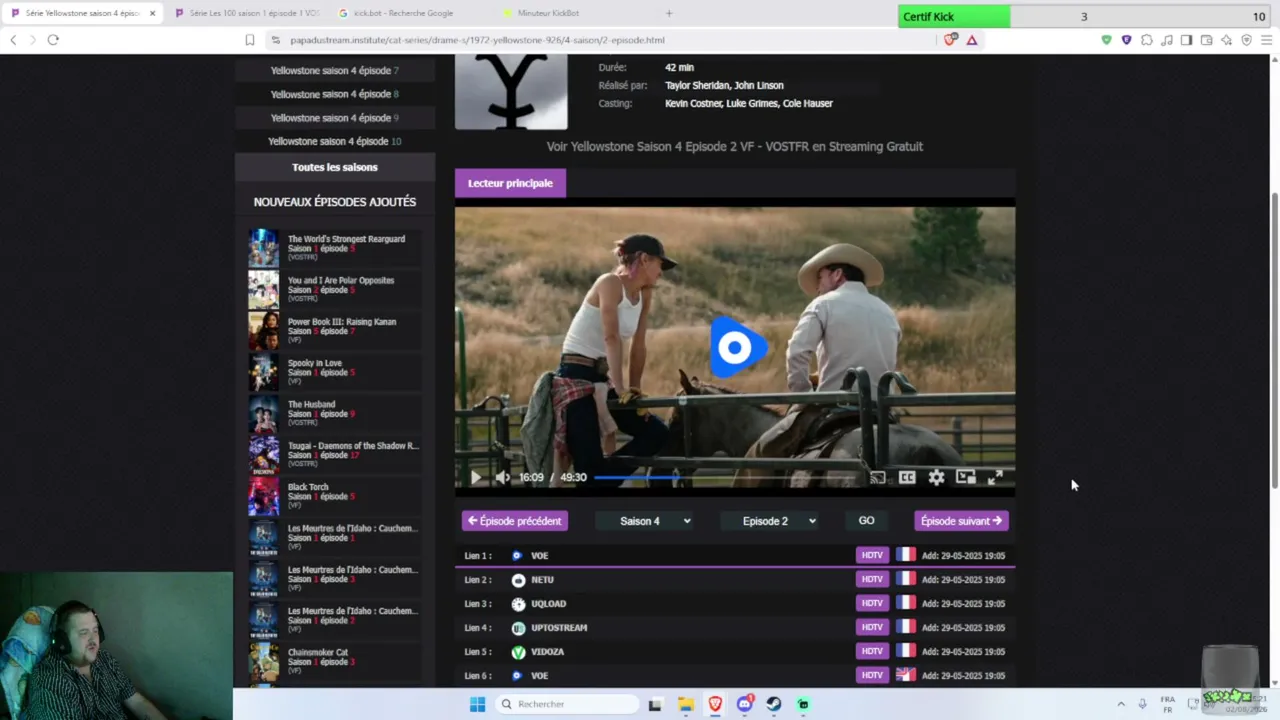Open Steam from the taskbar
Viewport: 1280px width, 720px height.
pyautogui.click(x=774, y=704)
